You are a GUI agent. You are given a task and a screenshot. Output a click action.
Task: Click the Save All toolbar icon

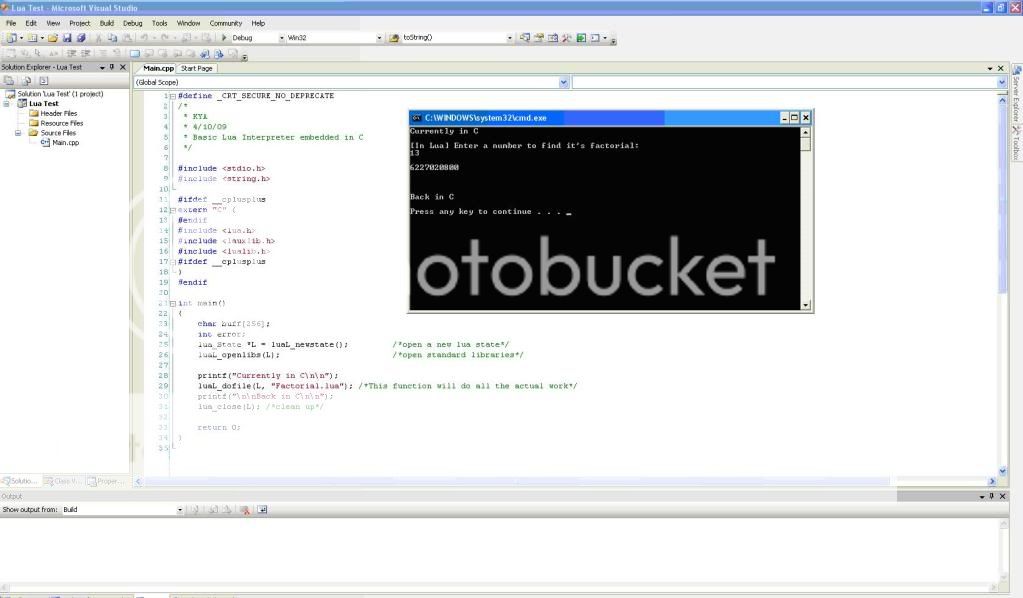(80, 38)
